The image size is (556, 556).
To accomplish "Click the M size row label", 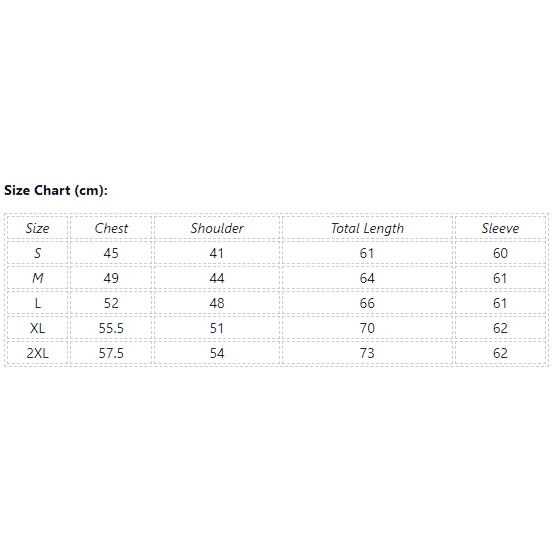I will point(37,278).
